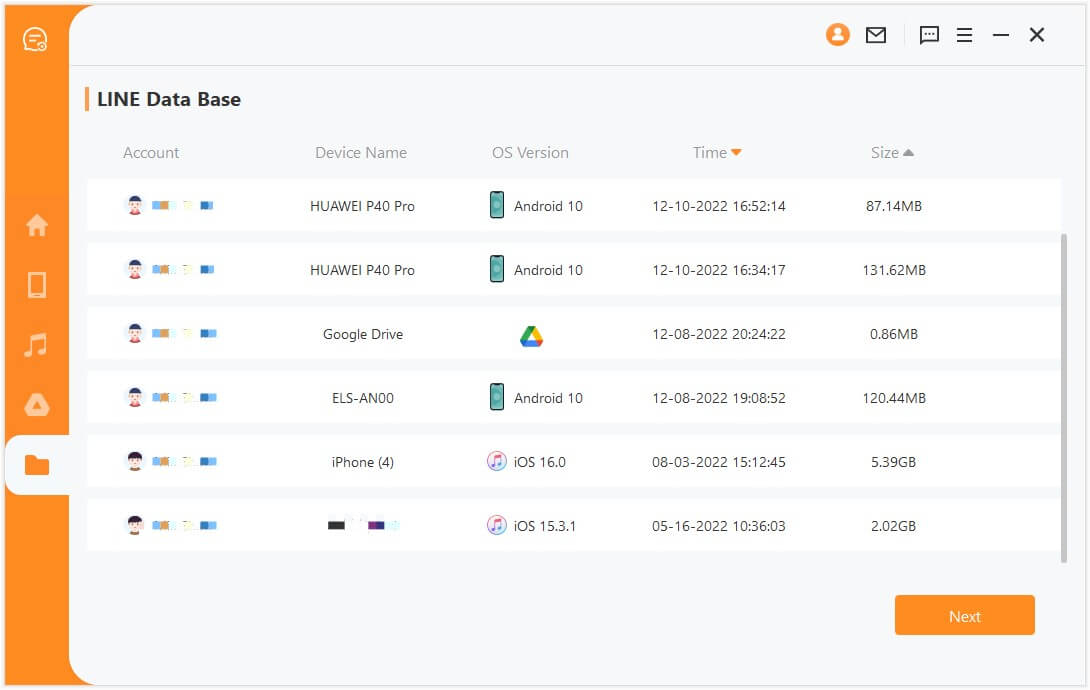
Task: Minimize the application window
Action: click(x=1000, y=35)
